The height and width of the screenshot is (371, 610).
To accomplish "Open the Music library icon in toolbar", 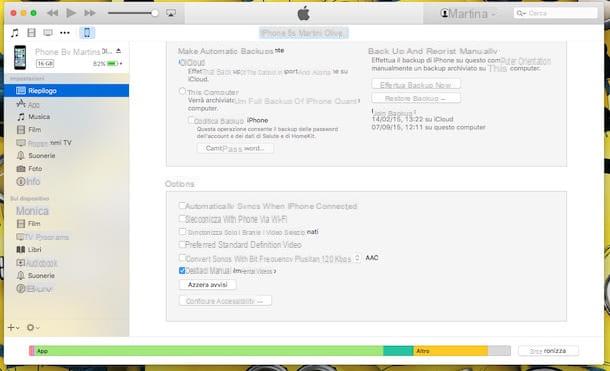I will [x=15, y=33].
